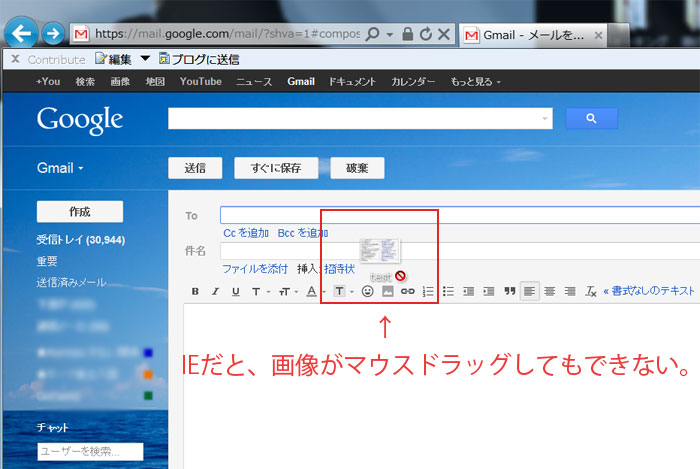Insert an emoticon from smiley icon
Image resolution: width=700 pixels, height=469 pixels.
367,291
